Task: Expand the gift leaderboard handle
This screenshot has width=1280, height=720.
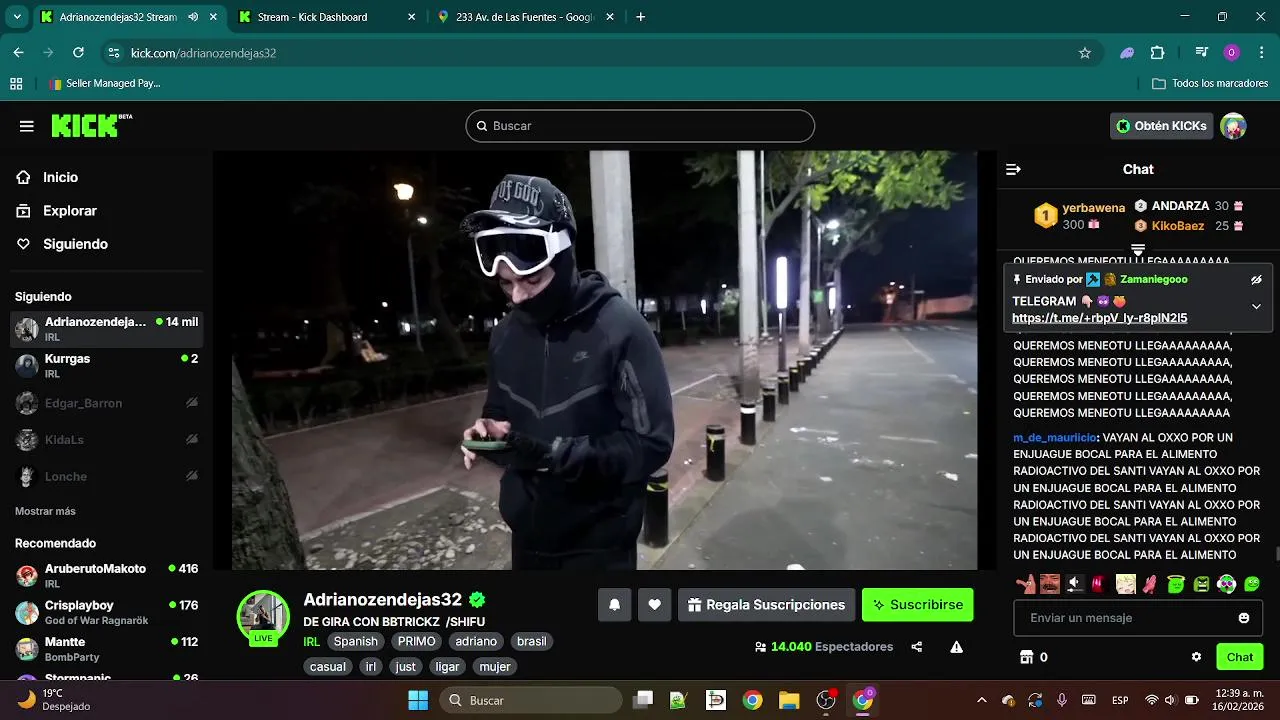Action: 1138,249
